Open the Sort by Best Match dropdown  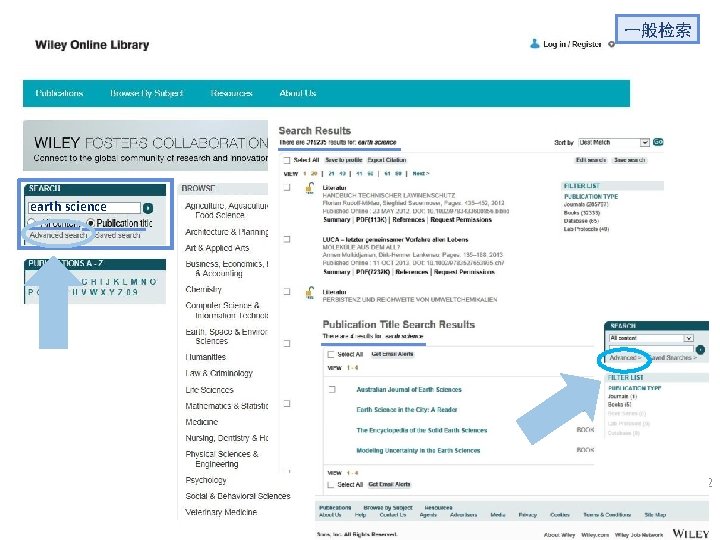[614, 143]
